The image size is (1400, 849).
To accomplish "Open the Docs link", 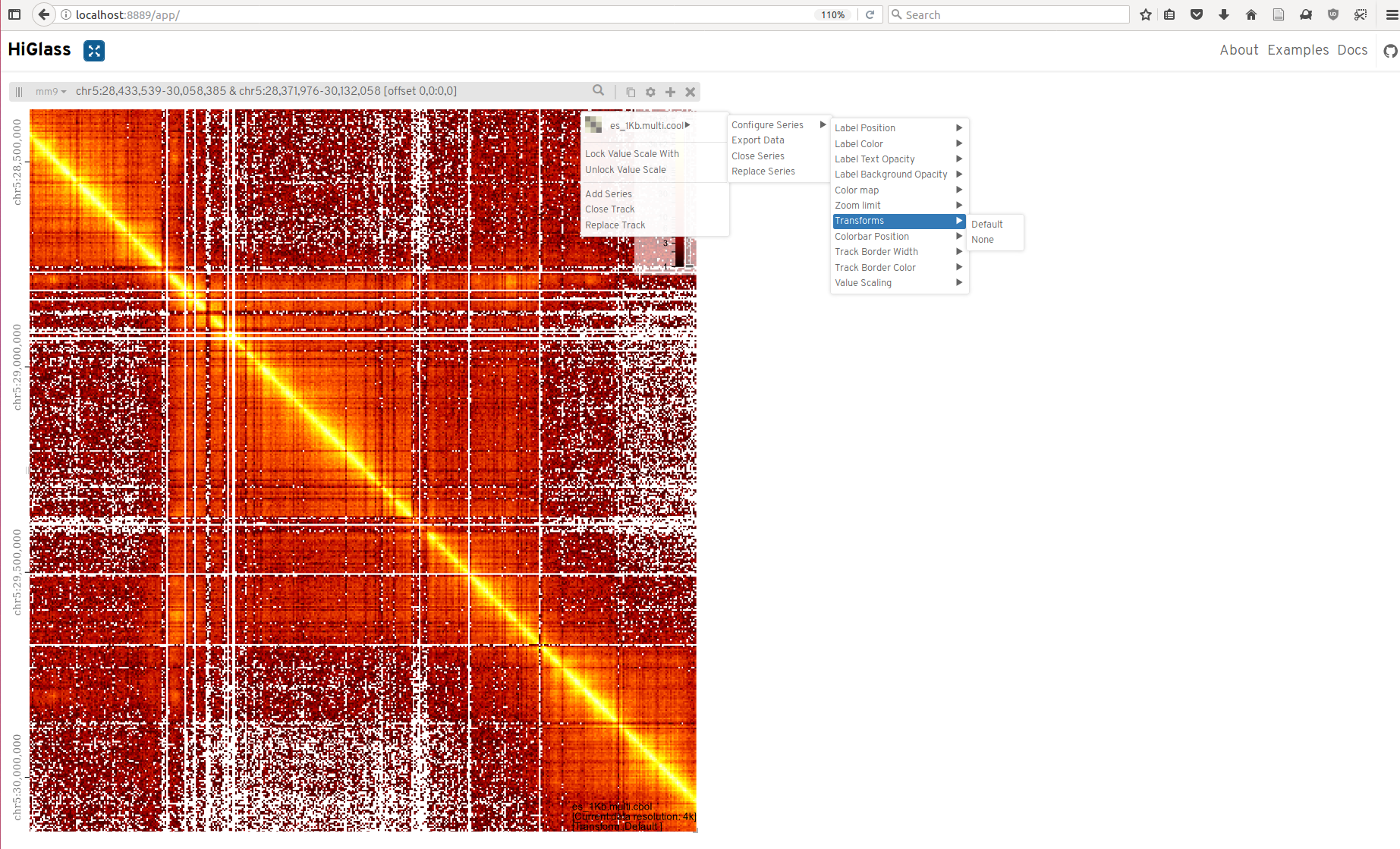I will click(1353, 50).
